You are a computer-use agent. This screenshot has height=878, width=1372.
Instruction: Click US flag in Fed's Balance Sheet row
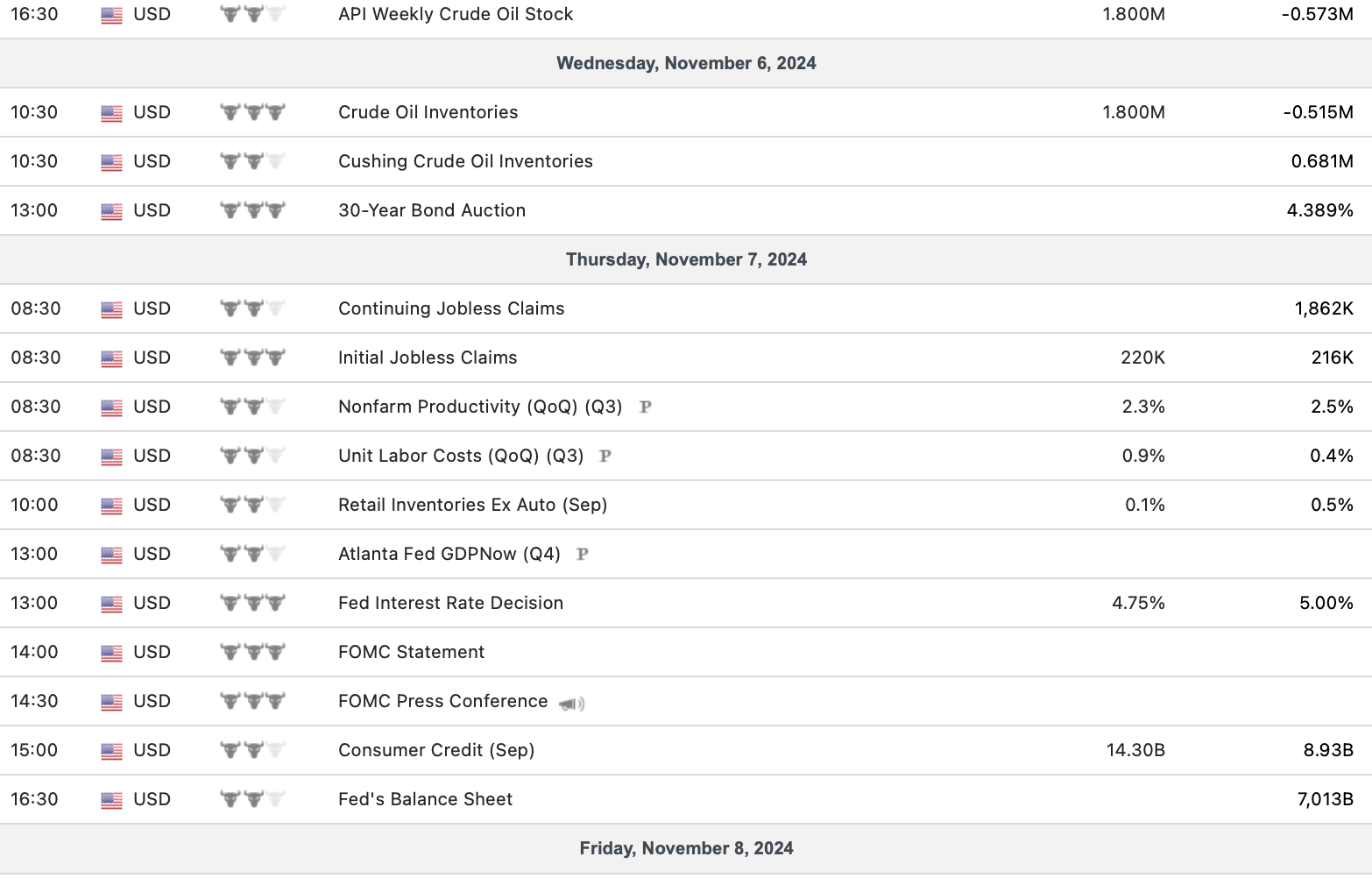click(111, 800)
